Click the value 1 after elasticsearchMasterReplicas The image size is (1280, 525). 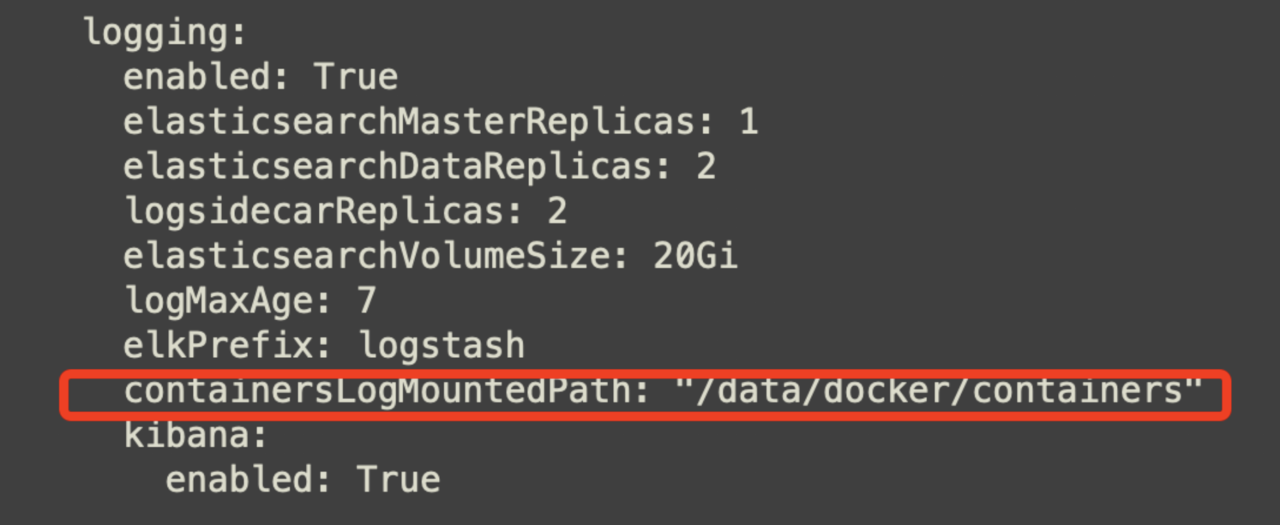pos(748,122)
